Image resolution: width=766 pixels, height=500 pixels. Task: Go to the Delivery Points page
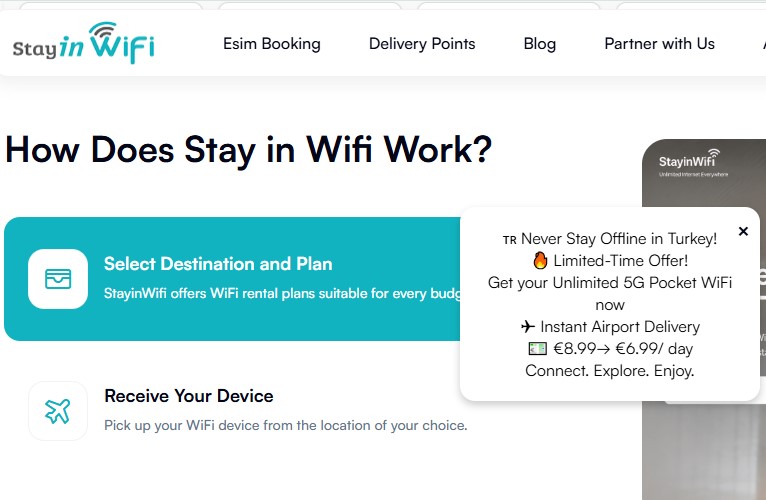tap(422, 43)
